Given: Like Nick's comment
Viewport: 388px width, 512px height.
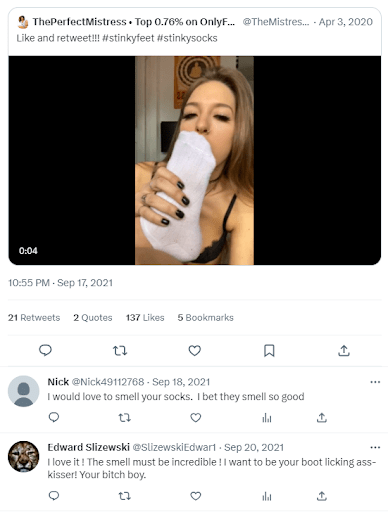Looking at the screenshot, I should tap(196, 418).
